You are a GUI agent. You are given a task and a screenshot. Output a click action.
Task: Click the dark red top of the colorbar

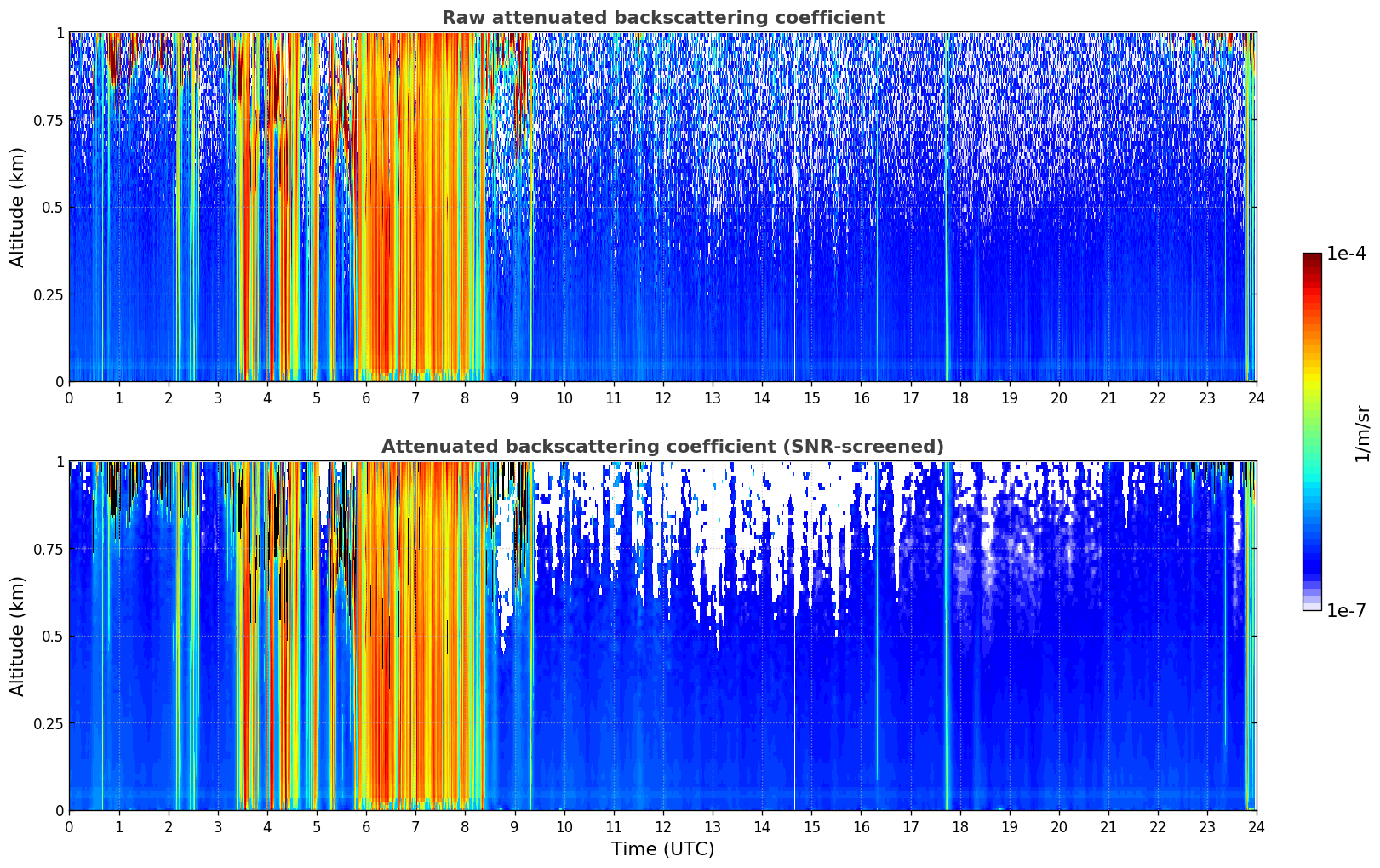pos(1311,258)
